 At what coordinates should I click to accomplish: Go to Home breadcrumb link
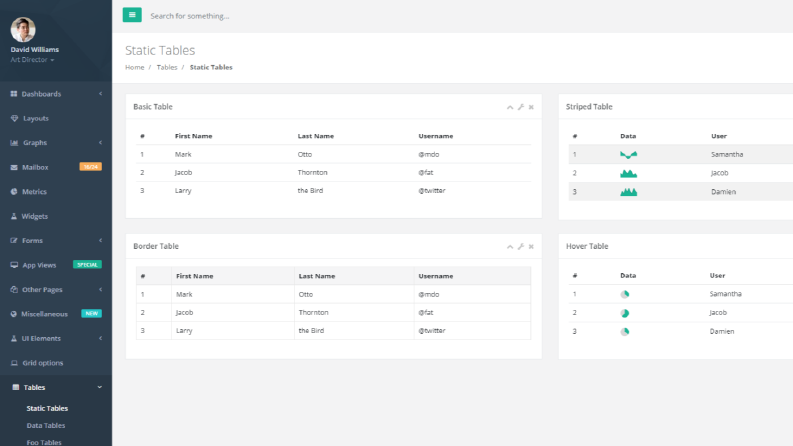pyautogui.click(x=135, y=67)
